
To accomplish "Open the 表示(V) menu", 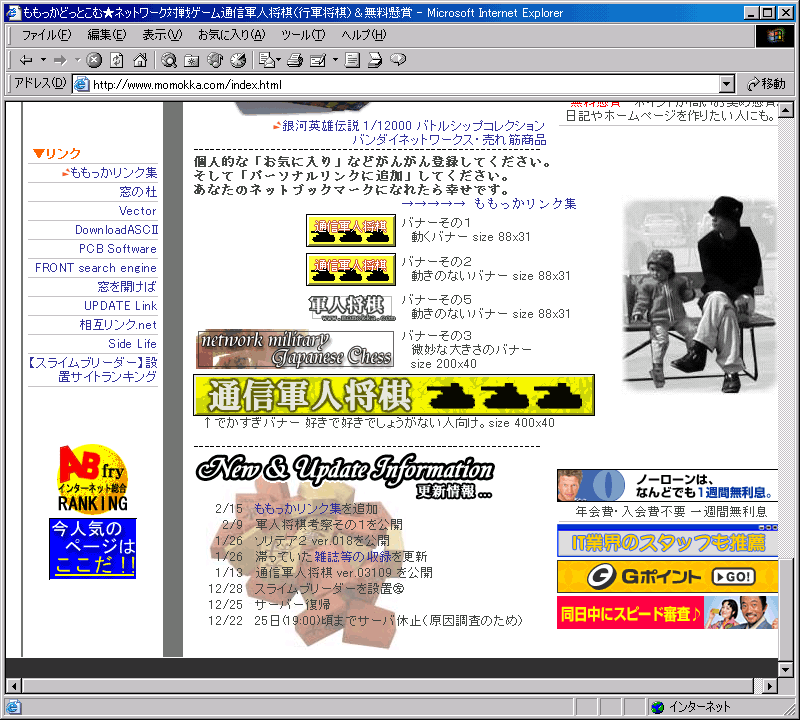I will point(162,35).
